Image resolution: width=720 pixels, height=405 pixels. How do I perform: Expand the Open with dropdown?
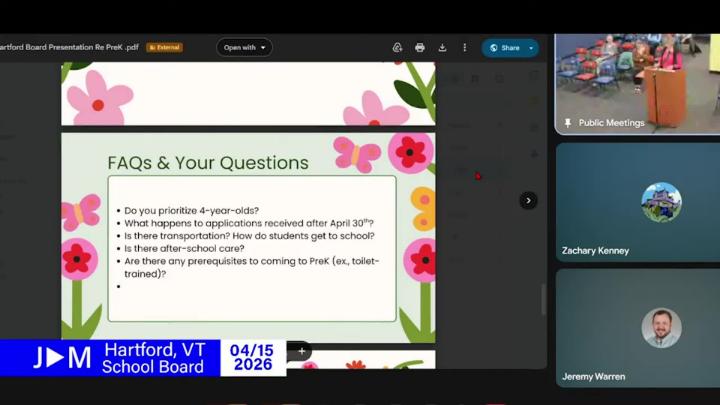[244, 47]
